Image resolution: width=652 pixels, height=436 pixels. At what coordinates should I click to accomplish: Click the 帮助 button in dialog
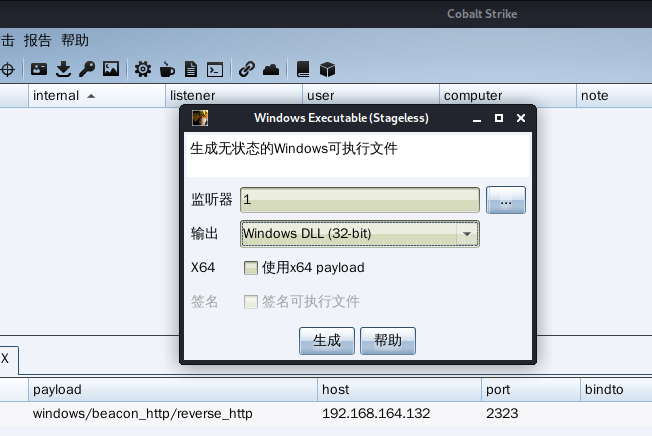pyautogui.click(x=388, y=341)
